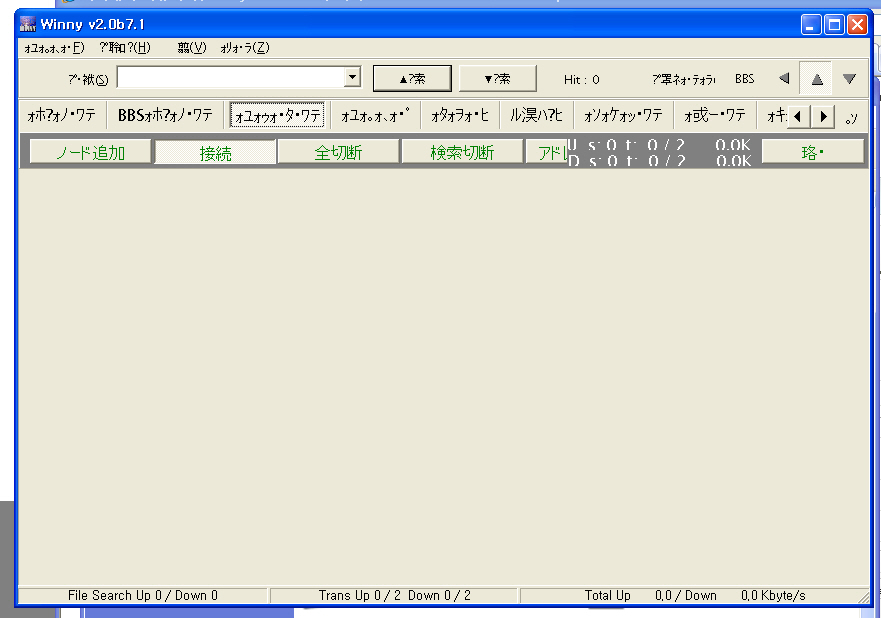Switch to the tab starting with BBS

[x=165, y=116]
